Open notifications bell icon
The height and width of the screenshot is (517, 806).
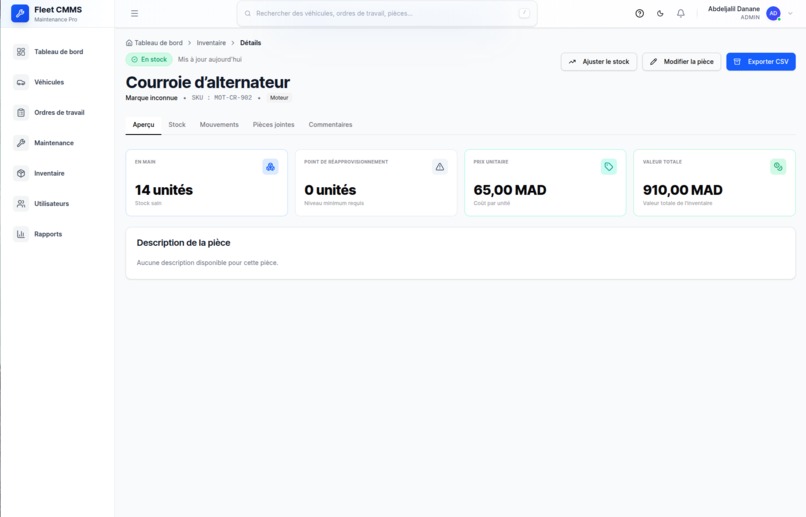[x=681, y=13]
